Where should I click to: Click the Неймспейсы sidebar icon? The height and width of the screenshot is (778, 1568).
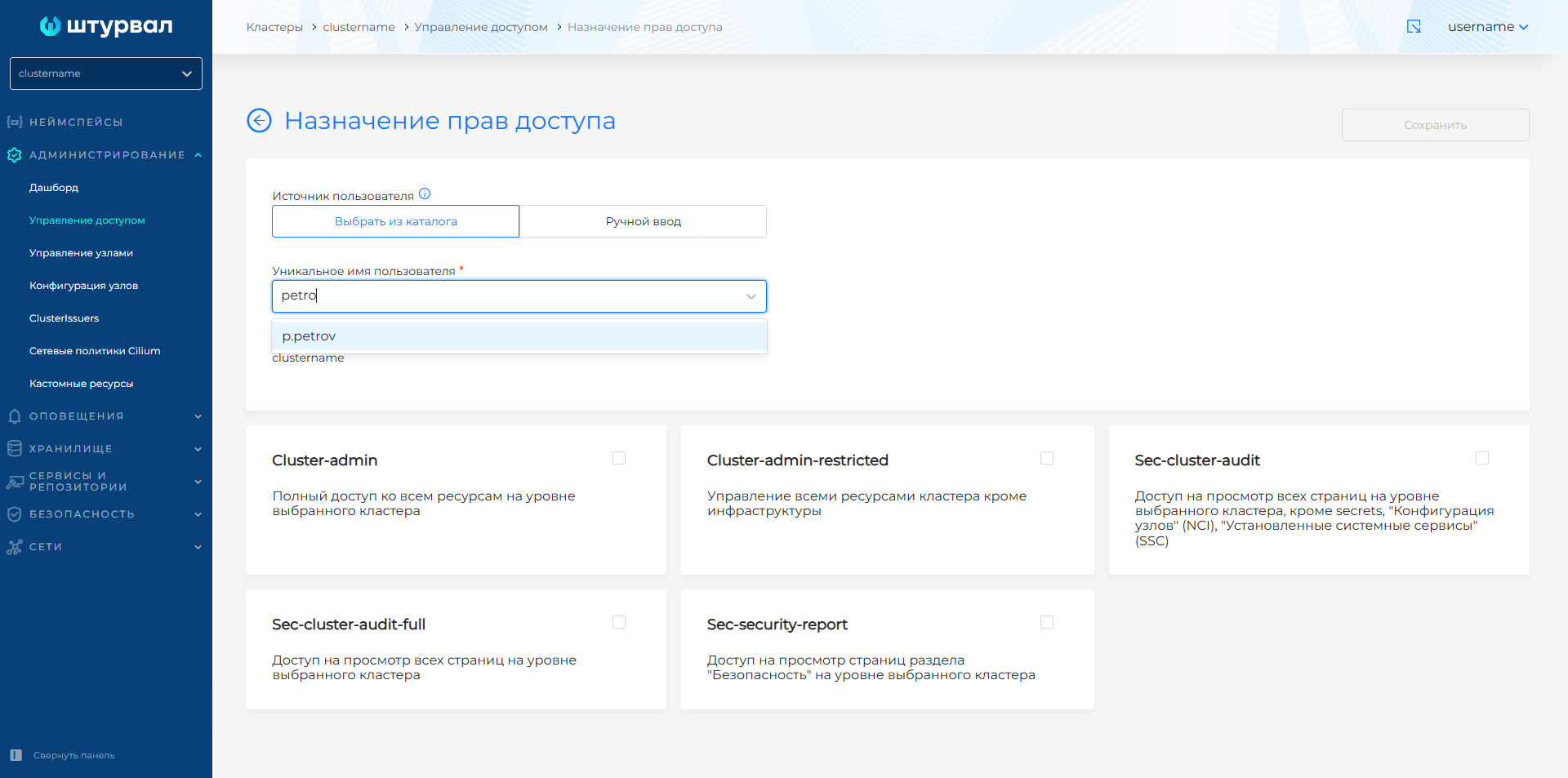coord(14,122)
